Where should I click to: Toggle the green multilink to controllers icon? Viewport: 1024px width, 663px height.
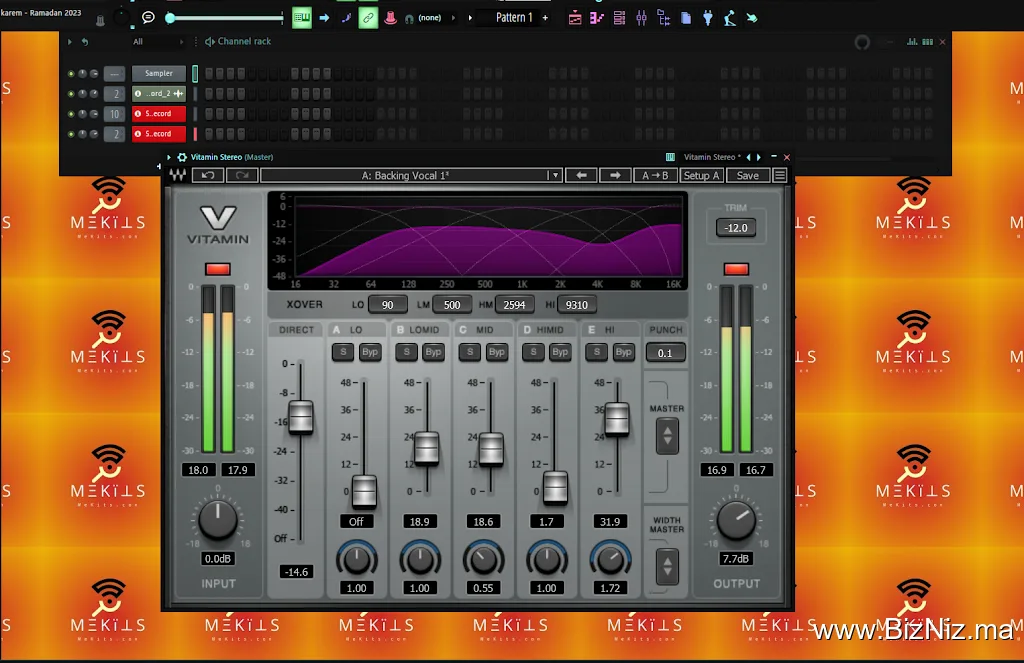(368, 18)
